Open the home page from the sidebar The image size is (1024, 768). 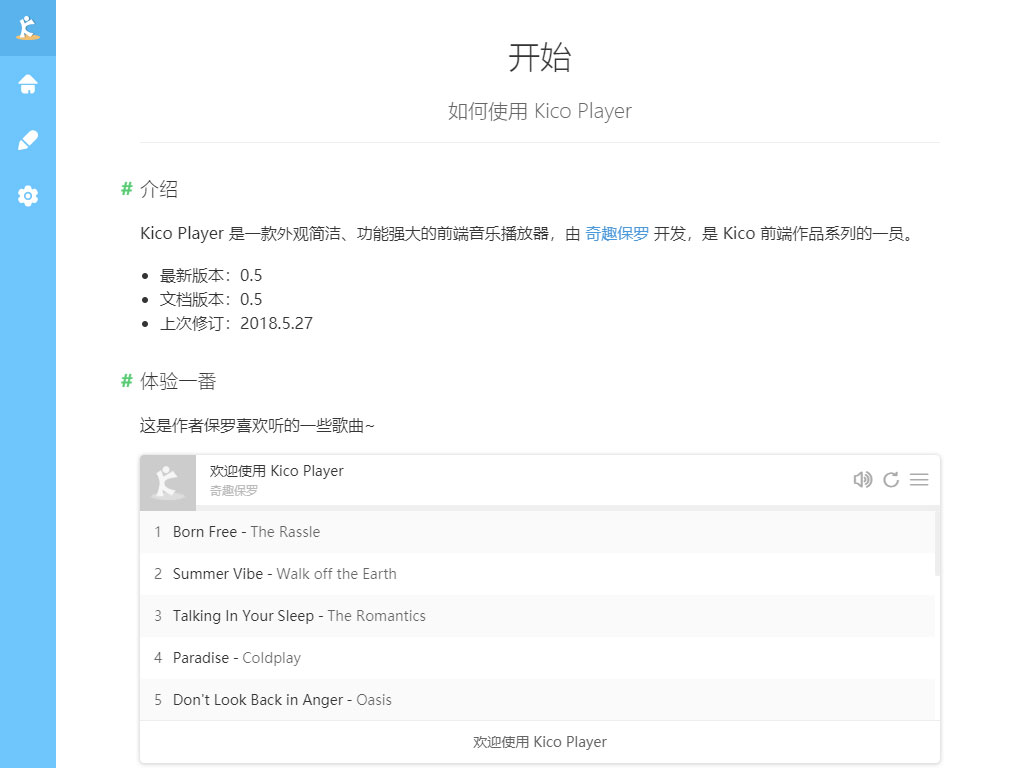[27, 84]
